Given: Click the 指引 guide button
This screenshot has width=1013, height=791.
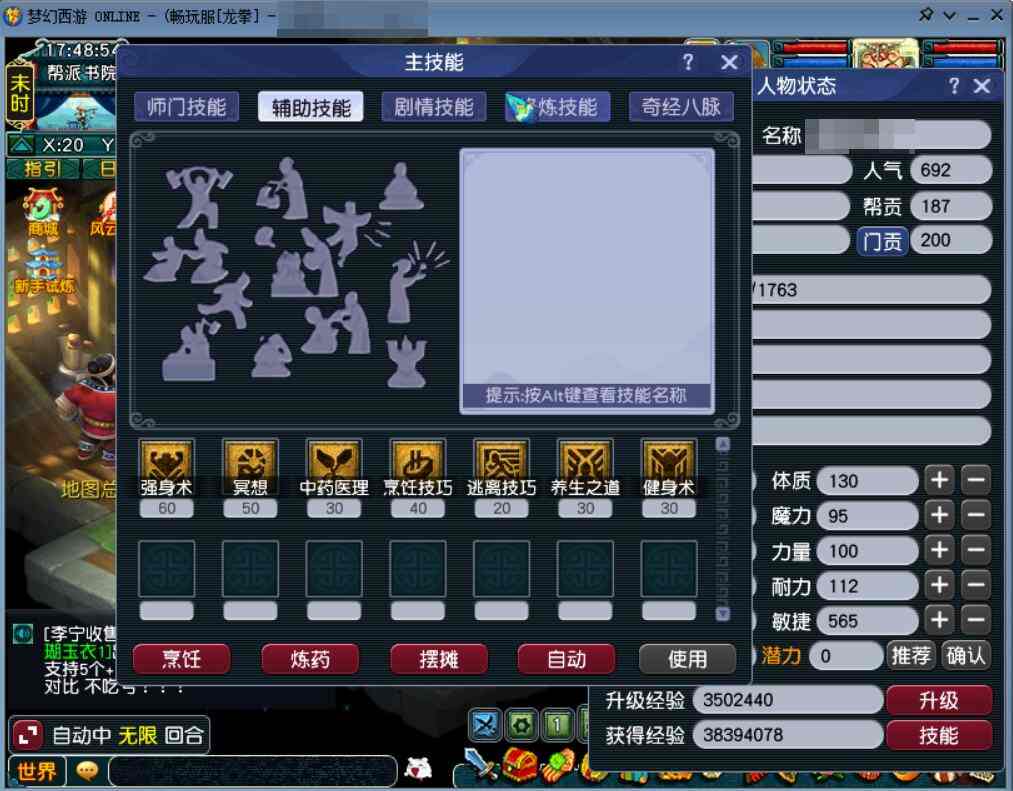Looking at the screenshot, I should (43, 169).
